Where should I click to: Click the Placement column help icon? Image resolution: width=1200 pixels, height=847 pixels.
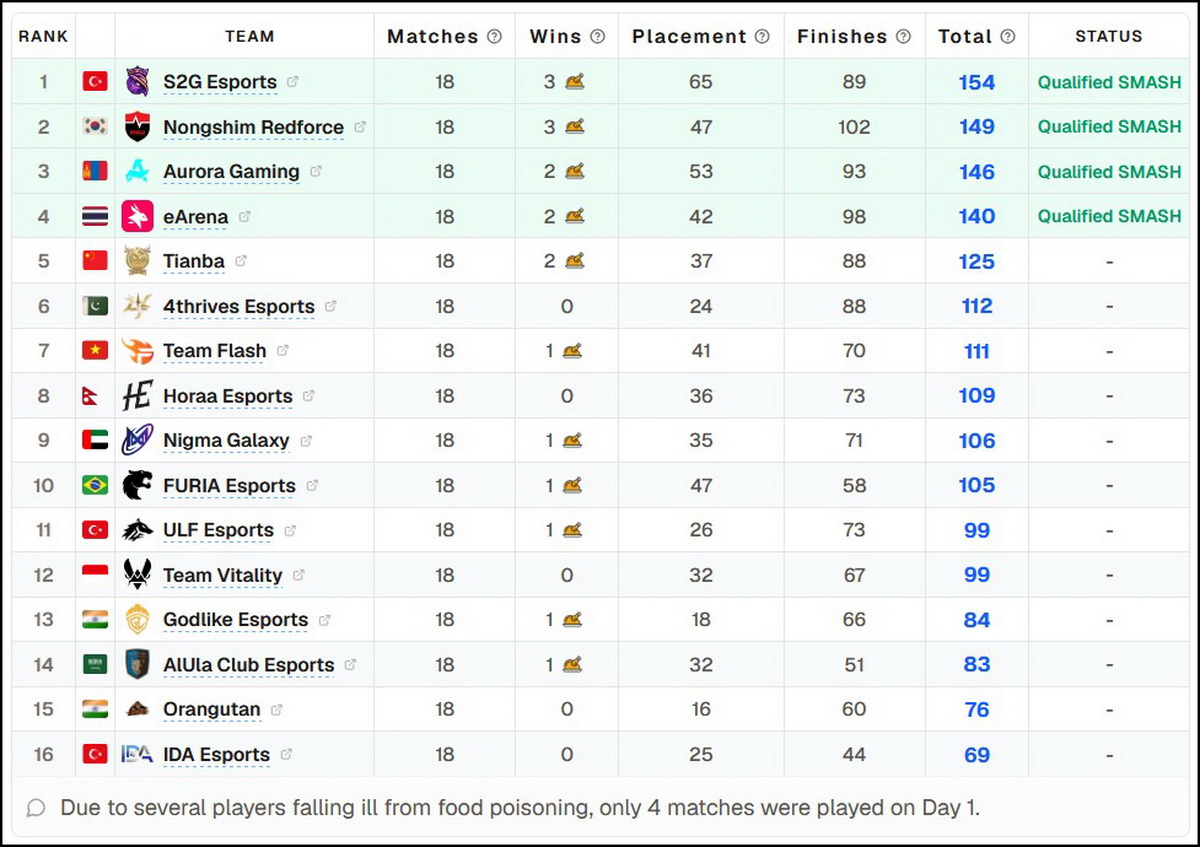tap(762, 37)
